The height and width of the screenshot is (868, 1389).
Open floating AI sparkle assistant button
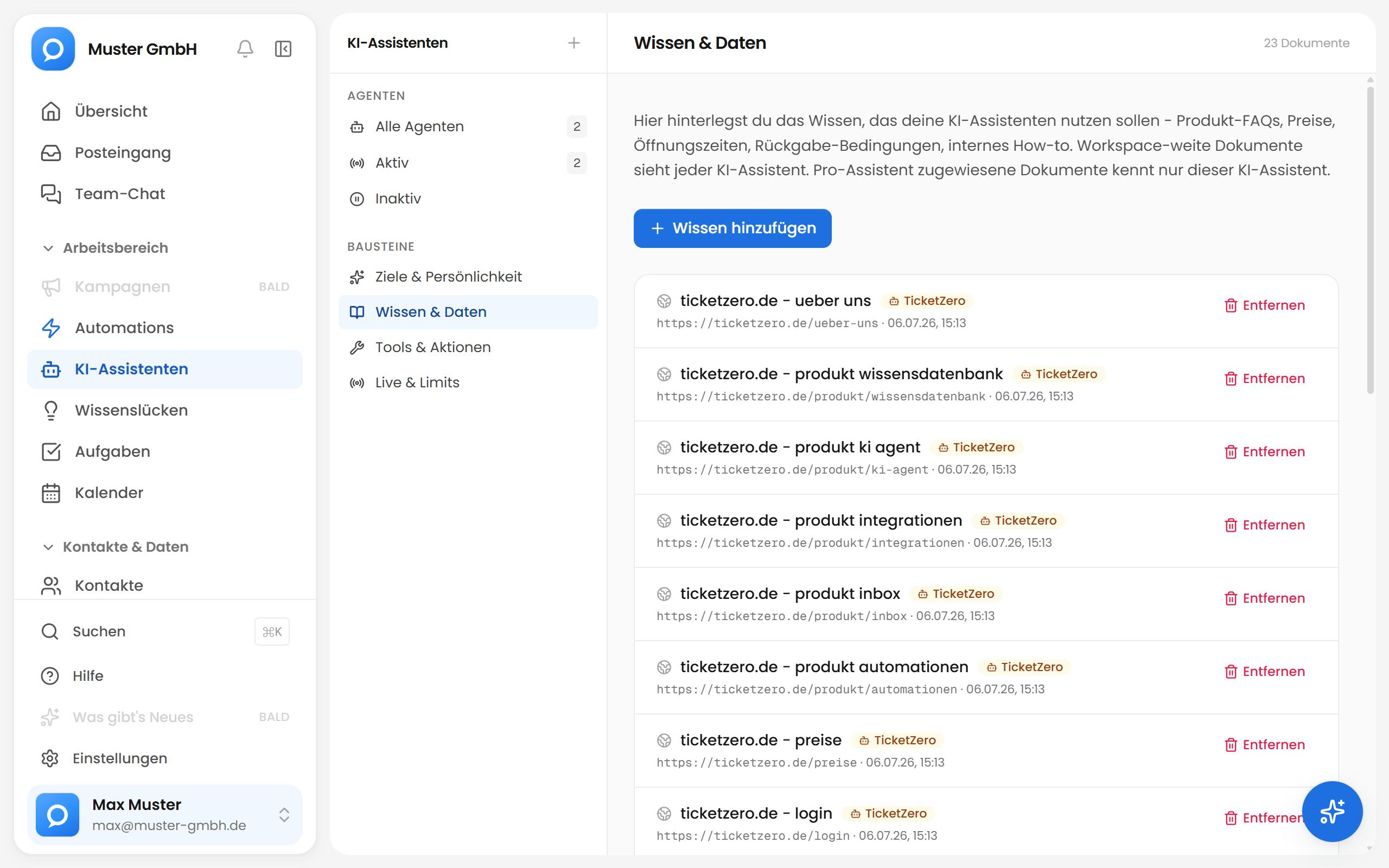pyautogui.click(x=1331, y=811)
